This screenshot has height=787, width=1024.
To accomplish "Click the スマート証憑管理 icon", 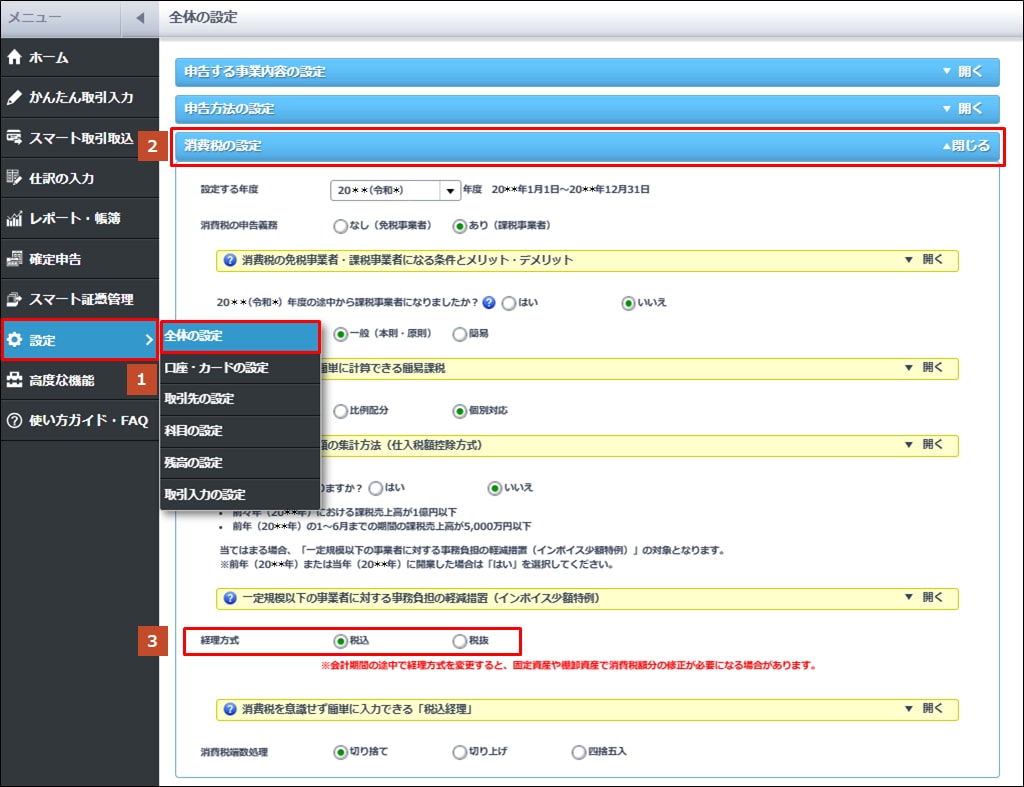I will pos(14,299).
